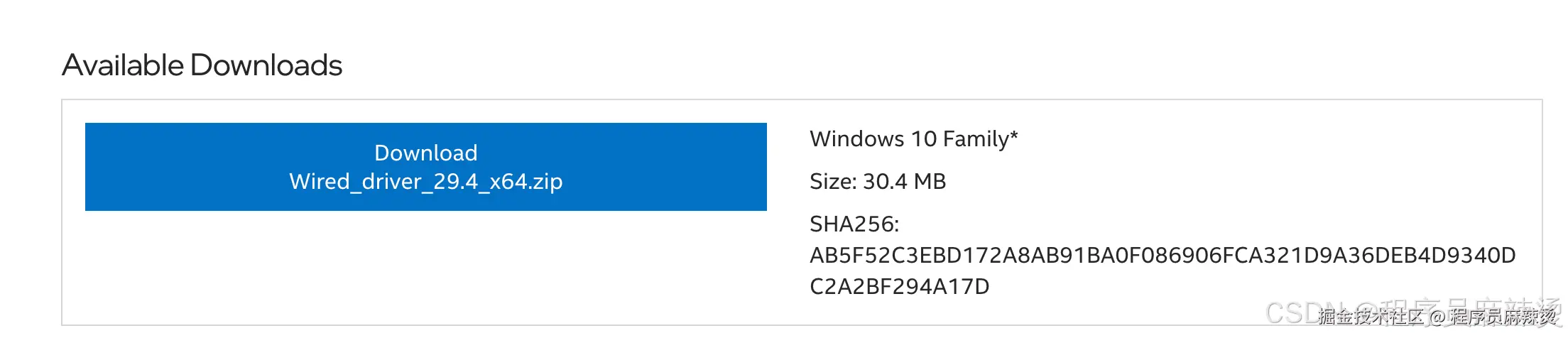Viewport: 1568px width, 338px height.
Task: Click the 'SHA256:' label
Action: 854,224
